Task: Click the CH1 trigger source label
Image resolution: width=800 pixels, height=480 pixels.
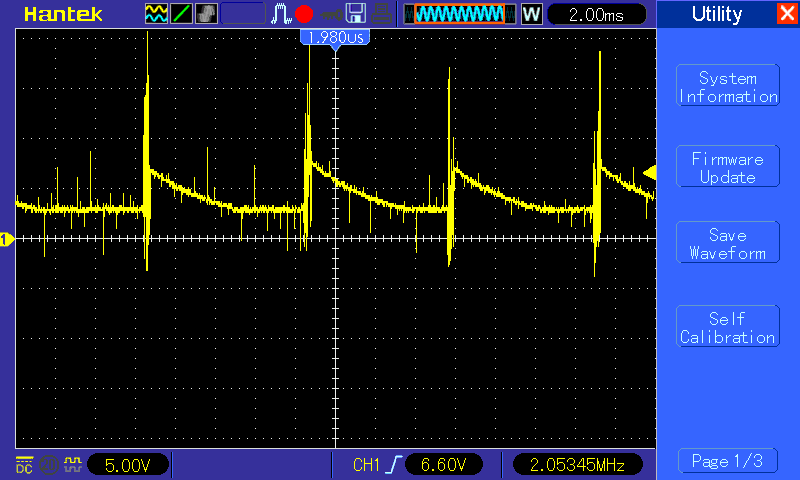Action: click(366, 465)
